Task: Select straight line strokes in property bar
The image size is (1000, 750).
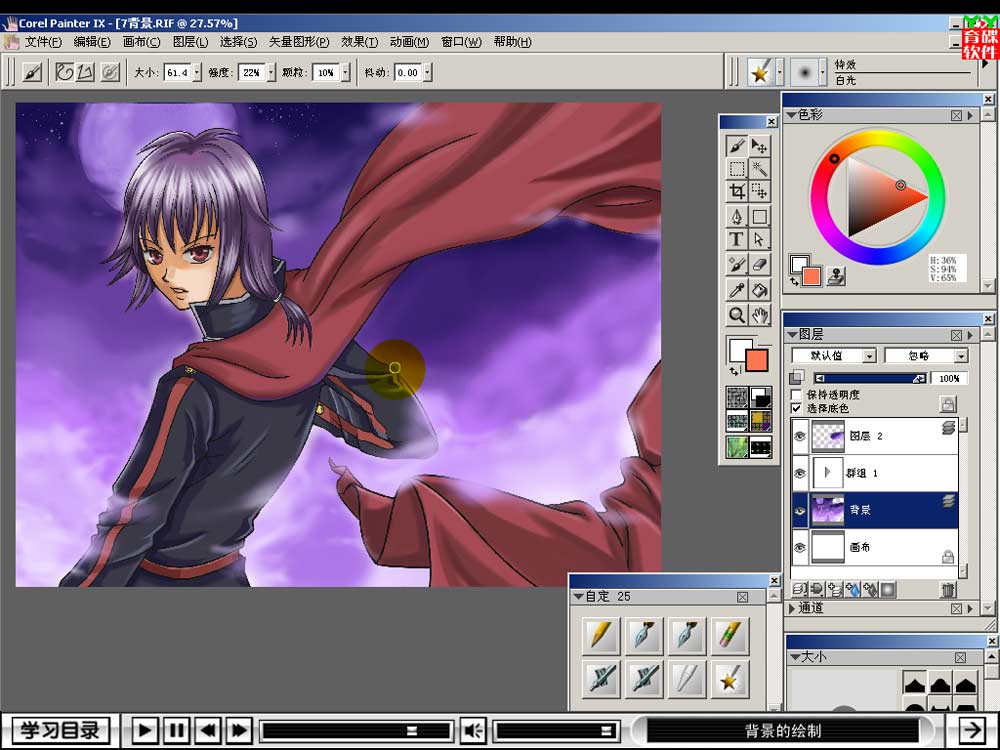Action: pyautogui.click(x=85, y=72)
